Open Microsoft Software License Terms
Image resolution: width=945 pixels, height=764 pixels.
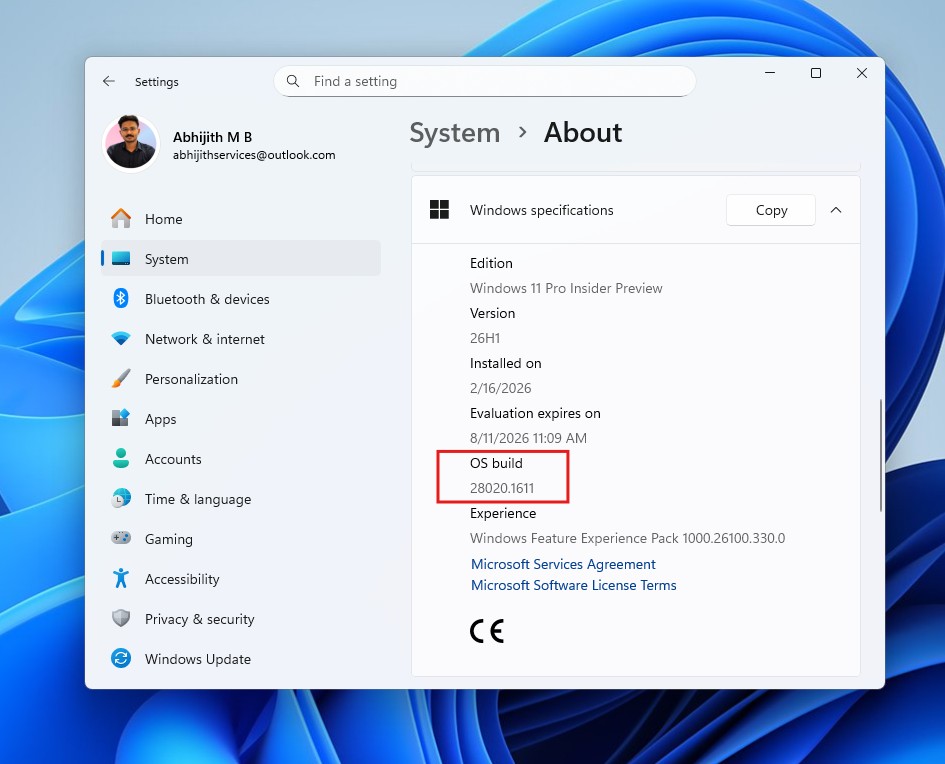pyautogui.click(x=573, y=585)
